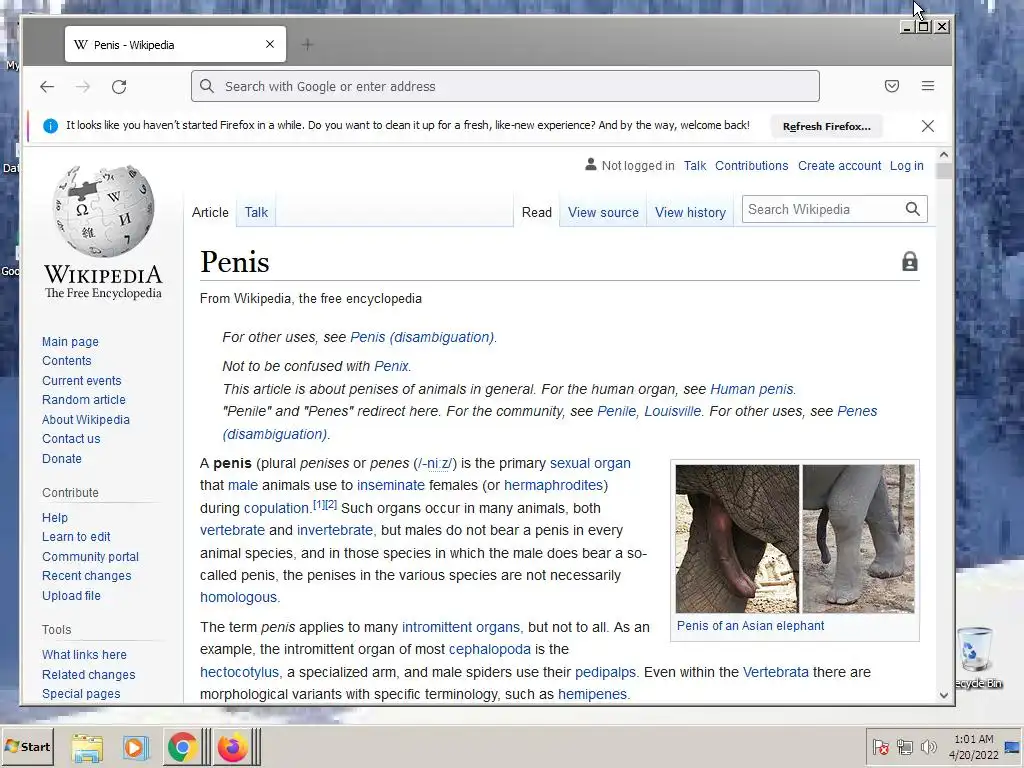Open Chrome from the taskbar

[182, 747]
